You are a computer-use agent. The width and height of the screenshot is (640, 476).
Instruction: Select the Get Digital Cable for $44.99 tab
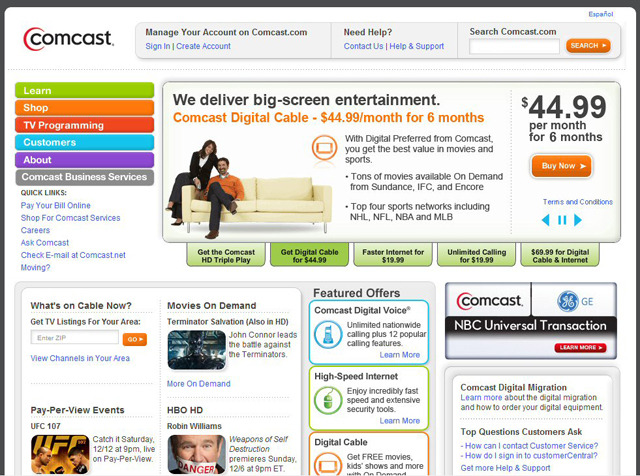coord(309,256)
